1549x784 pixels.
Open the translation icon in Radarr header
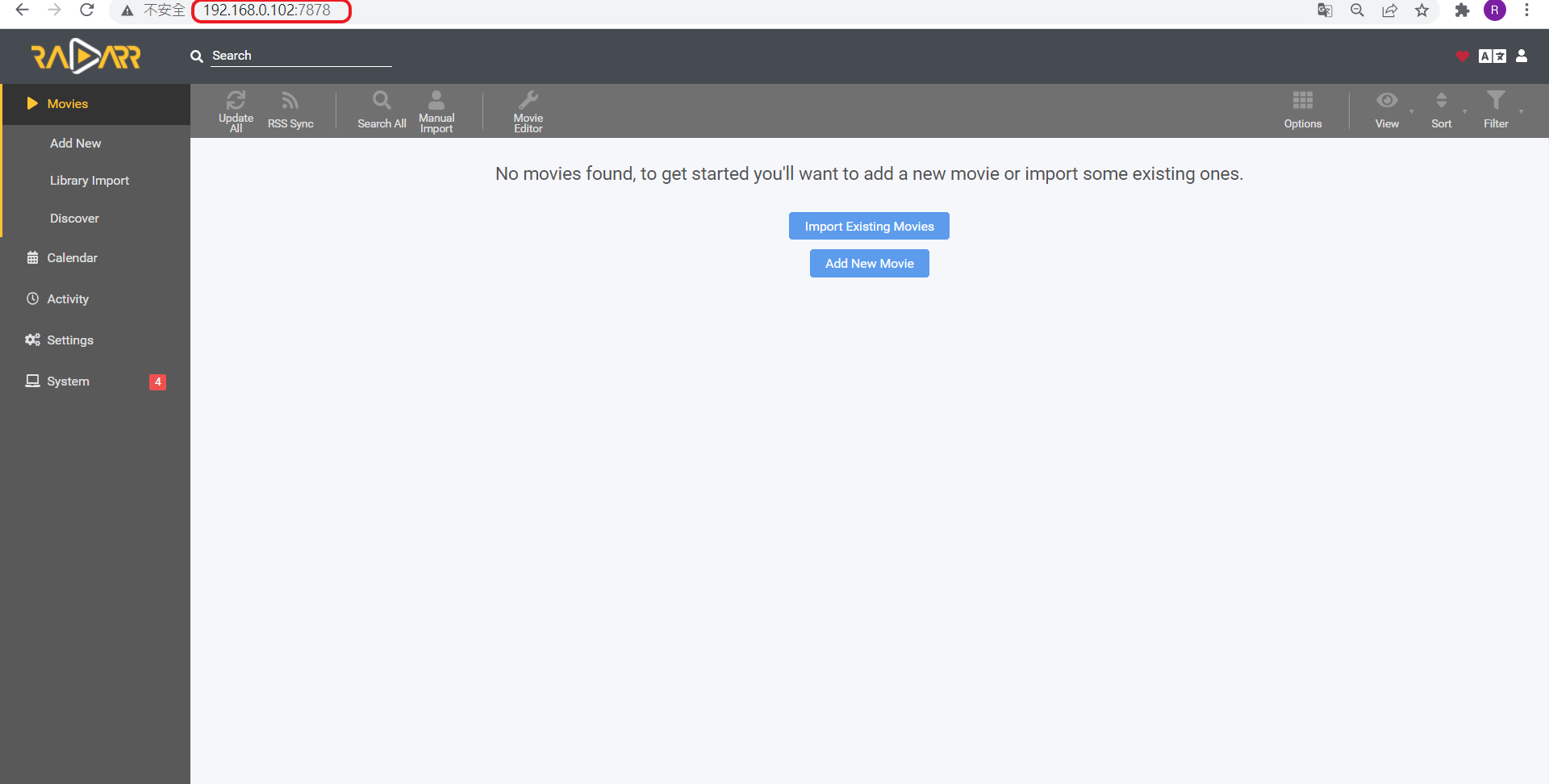pyautogui.click(x=1492, y=56)
